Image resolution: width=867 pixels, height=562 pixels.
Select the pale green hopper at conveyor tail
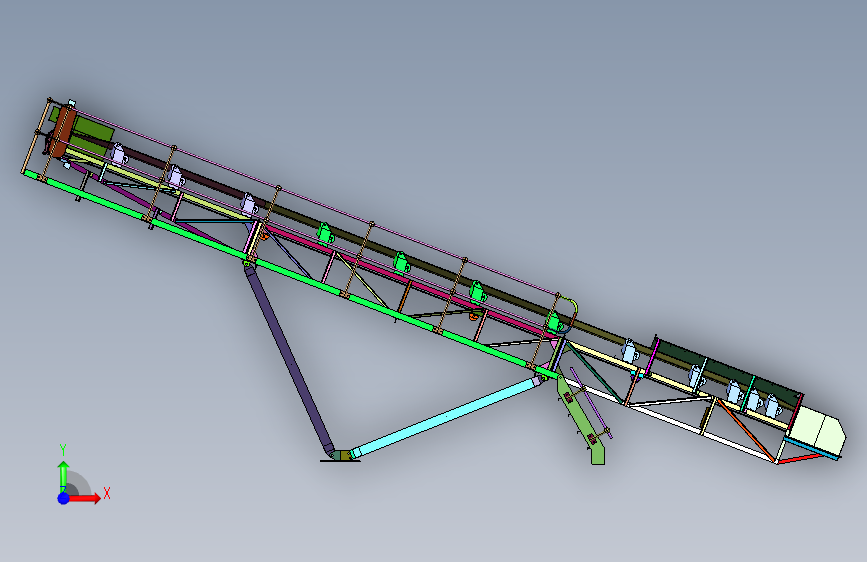coord(817,429)
